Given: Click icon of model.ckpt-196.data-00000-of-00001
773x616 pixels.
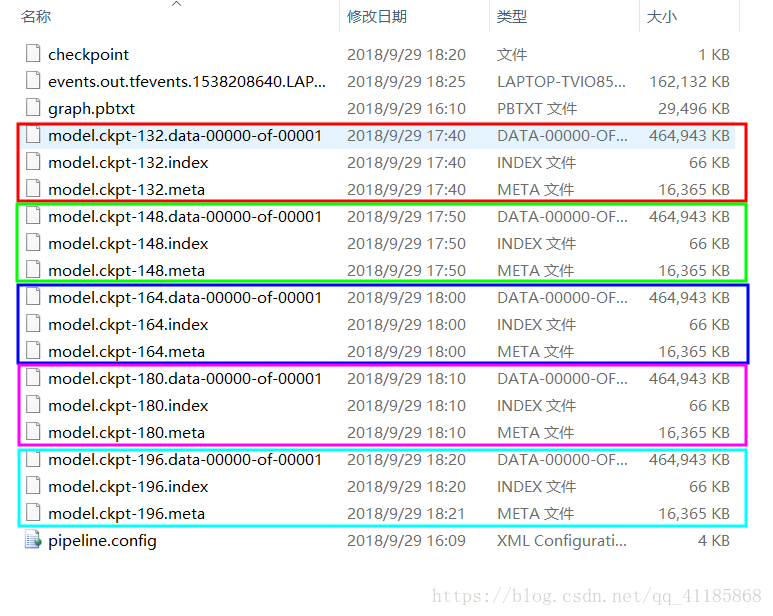Looking at the screenshot, I should pyautogui.click(x=33, y=459).
